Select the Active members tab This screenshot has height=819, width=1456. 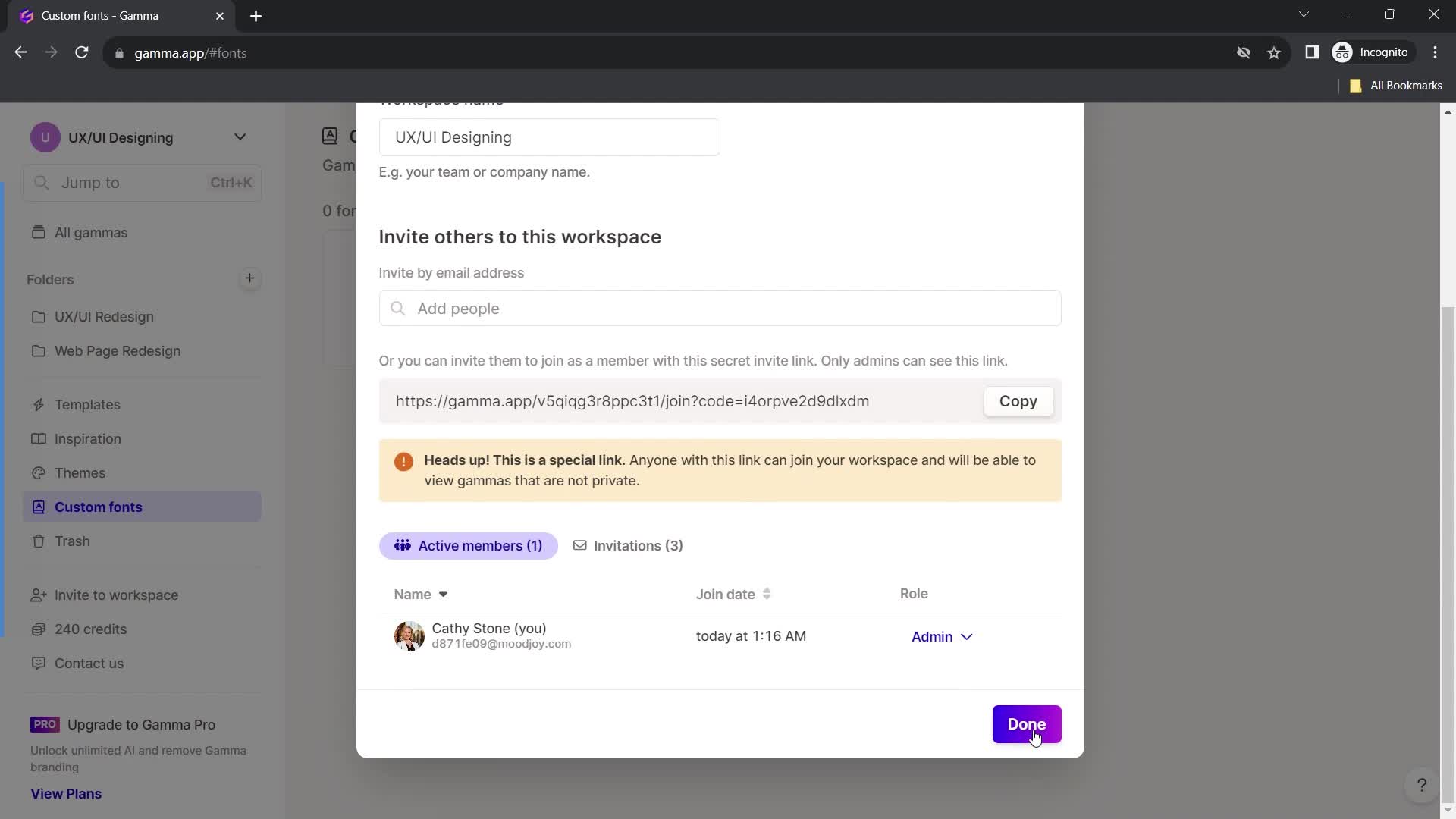[468, 545]
